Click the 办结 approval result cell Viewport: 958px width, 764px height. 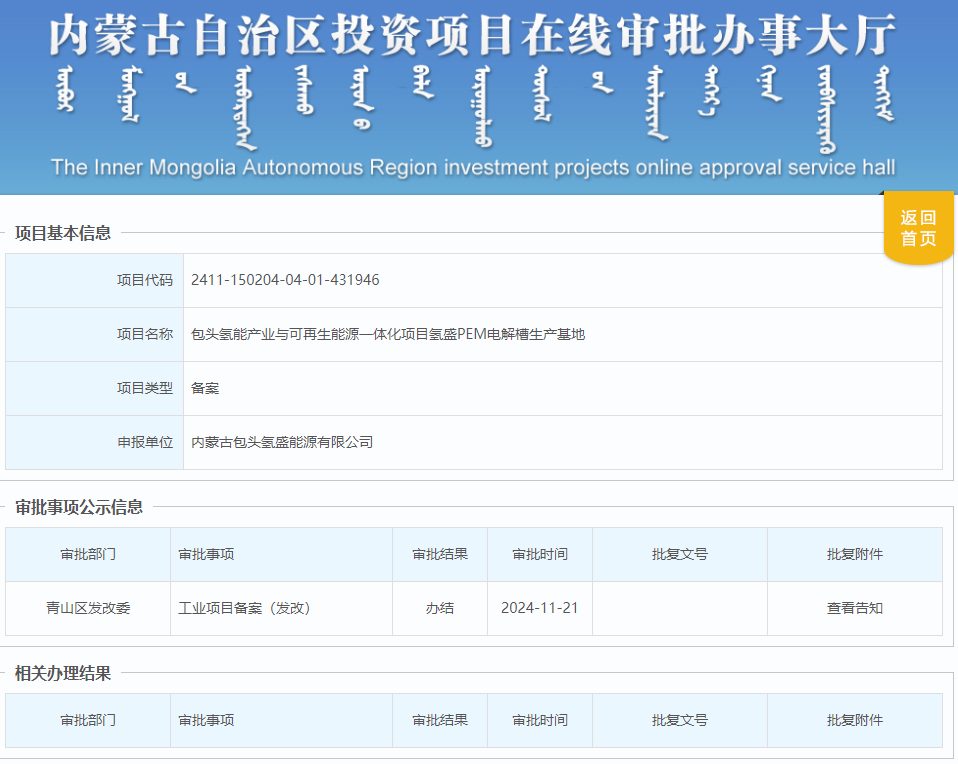(440, 608)
